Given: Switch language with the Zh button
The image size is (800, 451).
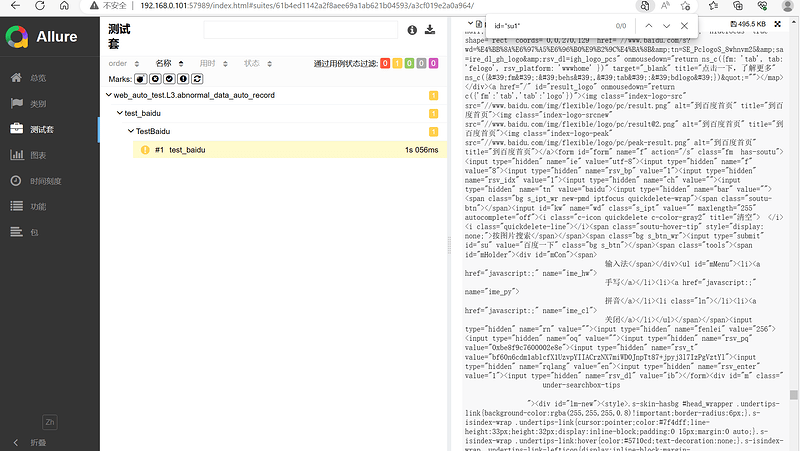Looking at the screenshot, I should (49, 422).
